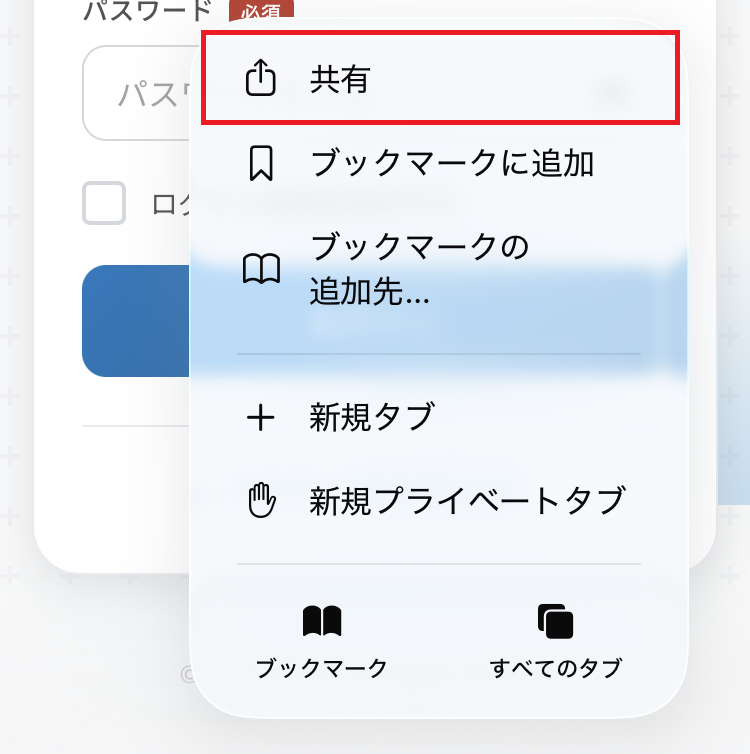
Task: Click the open book outline icon
Action: 261,269
